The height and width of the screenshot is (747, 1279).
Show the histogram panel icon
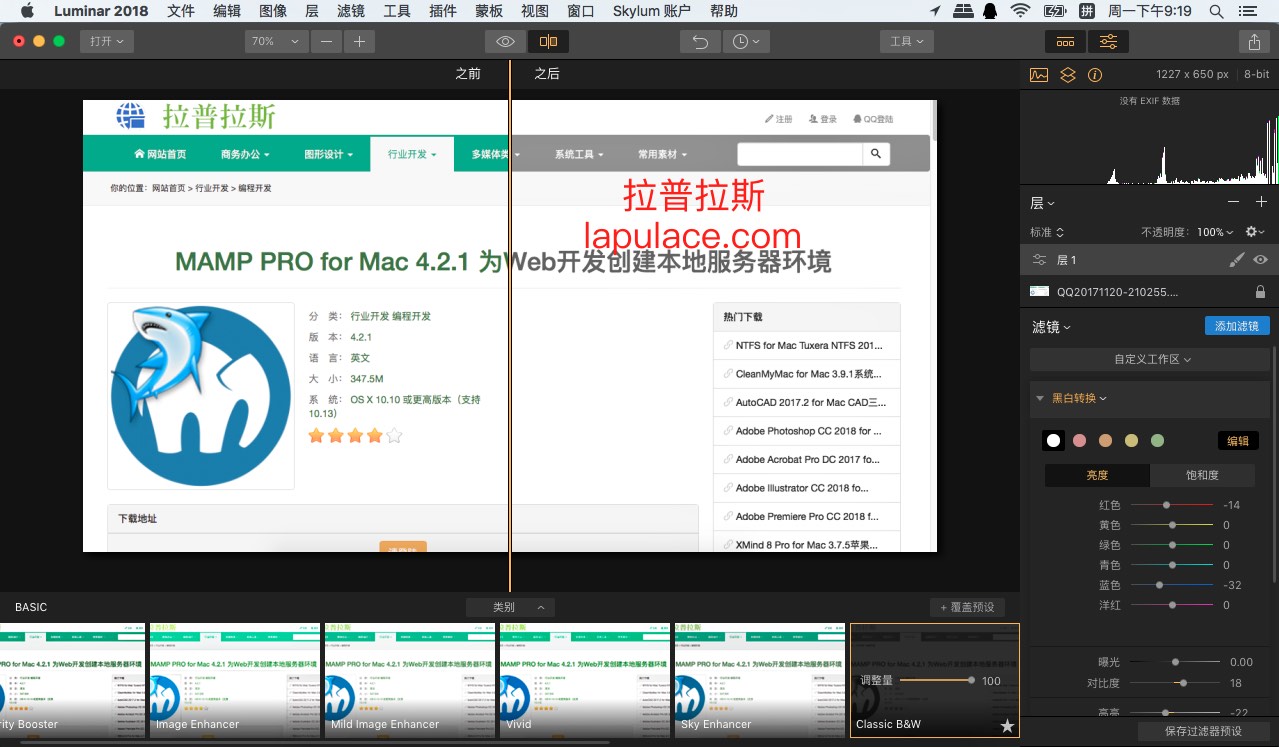(x=1039, y=75)
